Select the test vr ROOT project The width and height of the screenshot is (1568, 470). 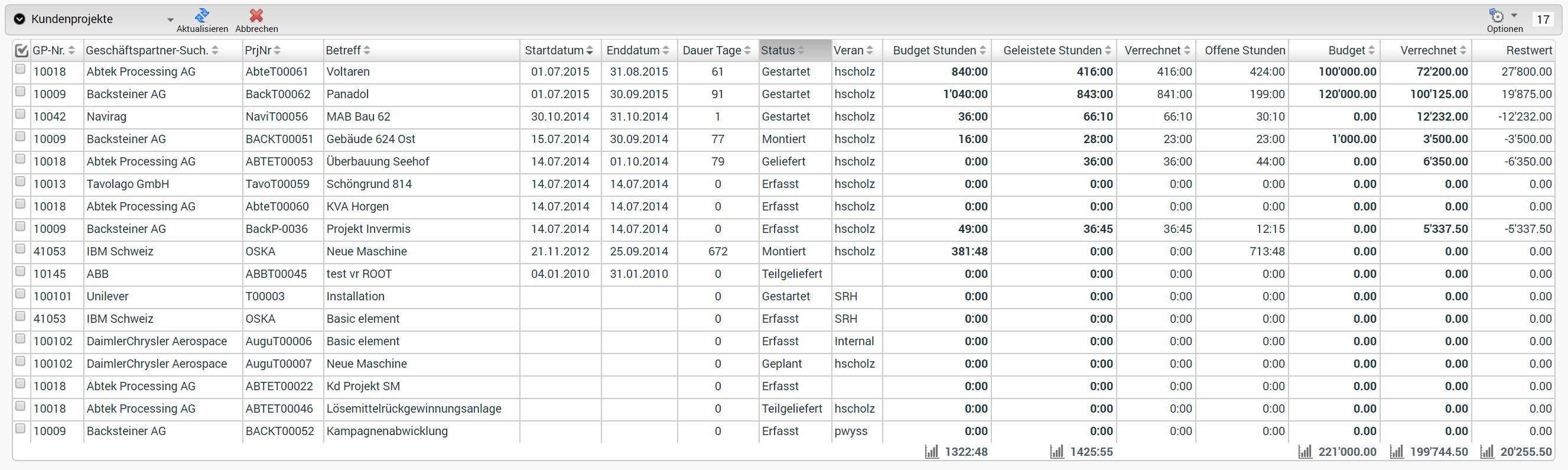[x=359, y=274]
